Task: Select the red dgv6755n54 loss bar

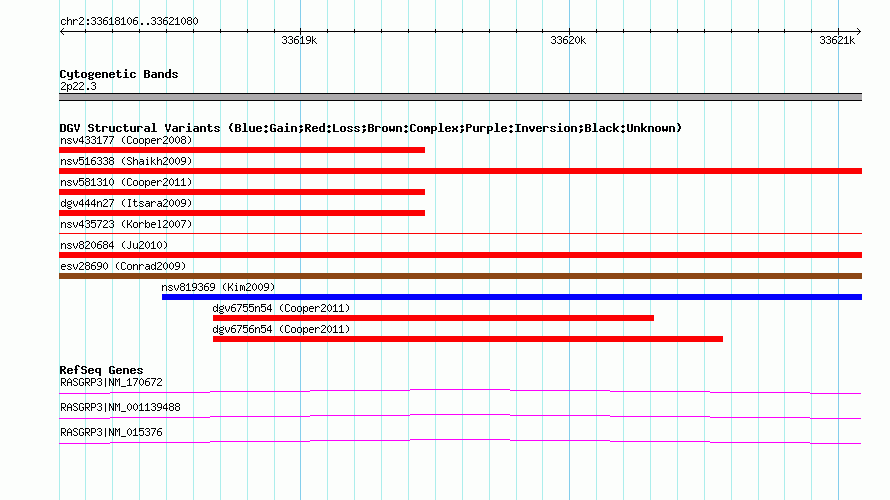Action: [433, 318]
